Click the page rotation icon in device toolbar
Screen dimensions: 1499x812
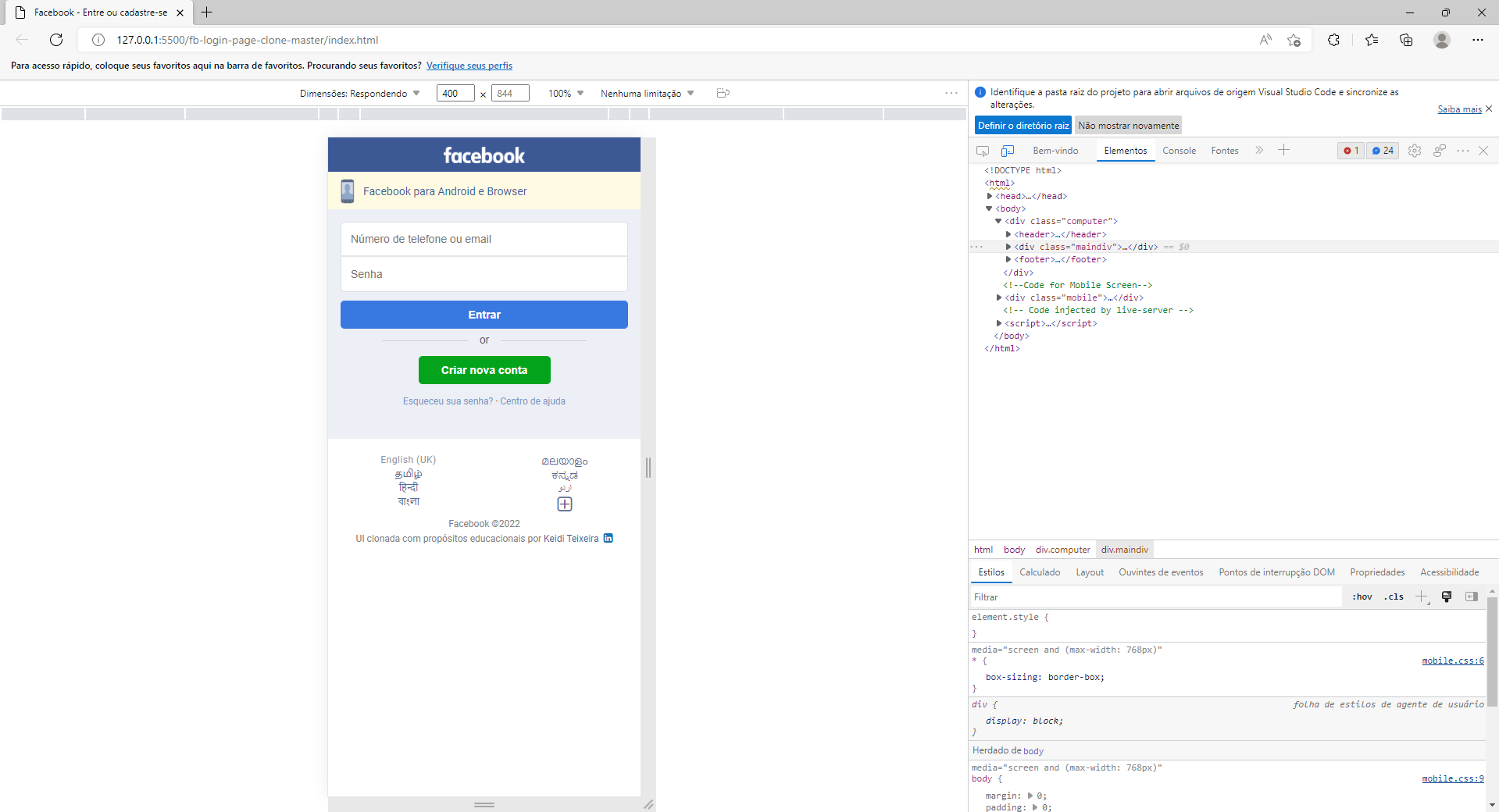point(722,93)
